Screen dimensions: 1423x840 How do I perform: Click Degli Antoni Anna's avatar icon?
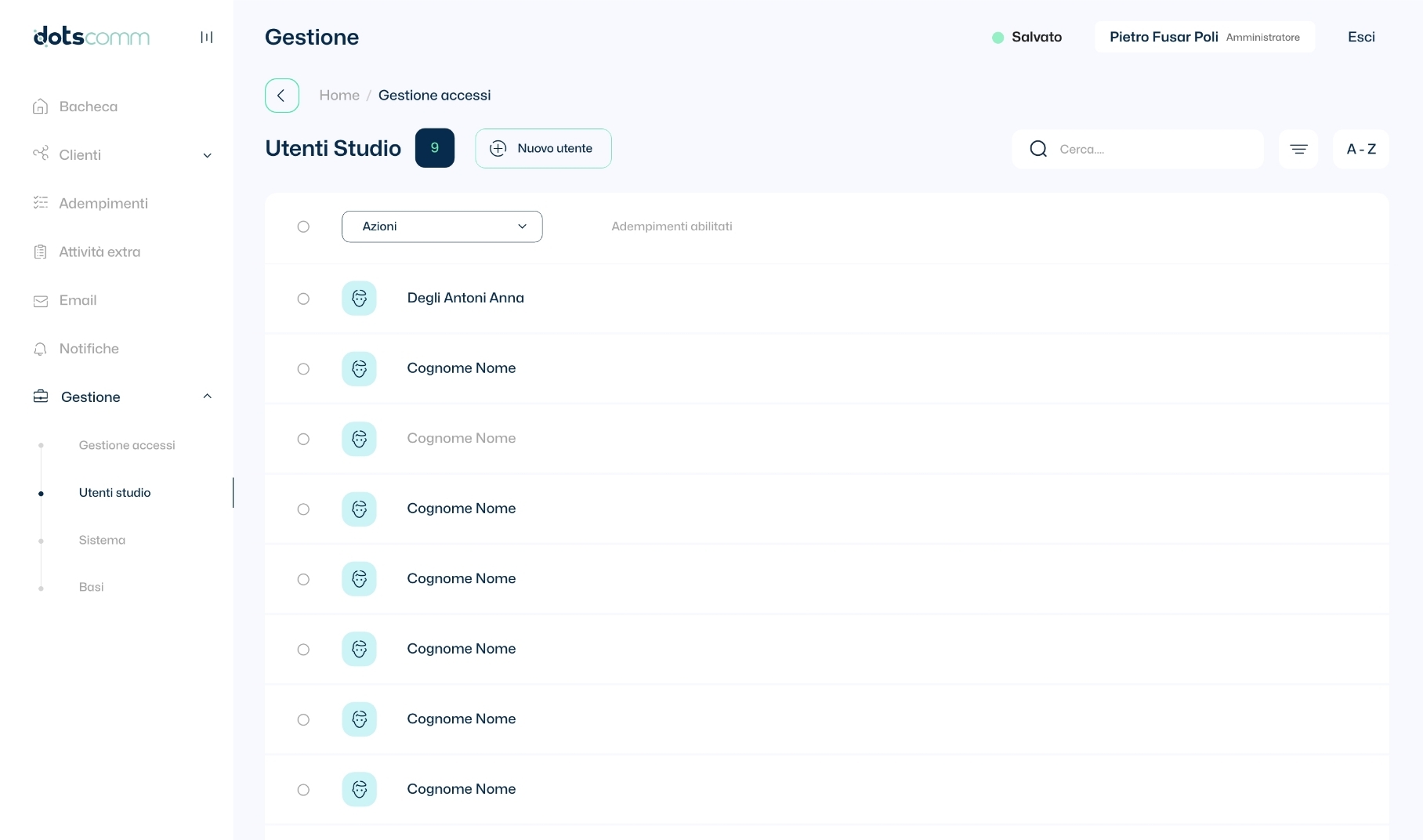[359, 299]
